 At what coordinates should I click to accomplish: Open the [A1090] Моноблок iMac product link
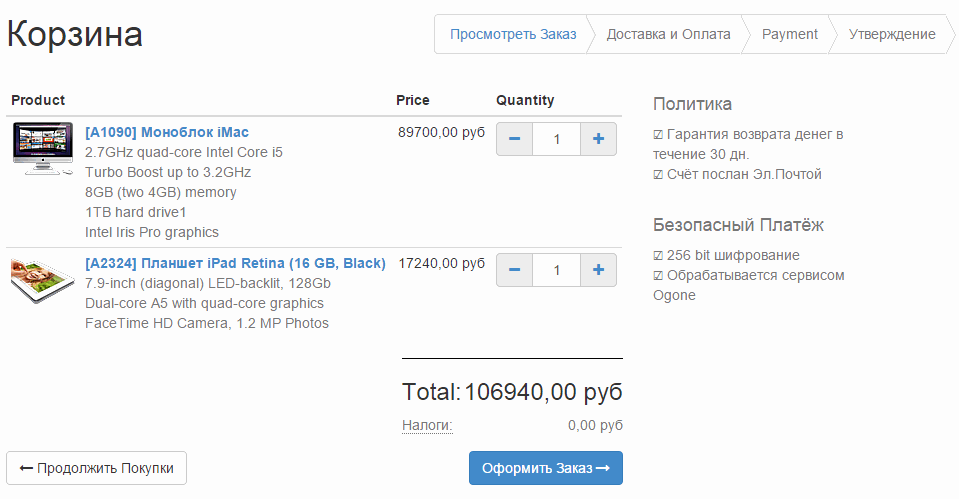167,132
